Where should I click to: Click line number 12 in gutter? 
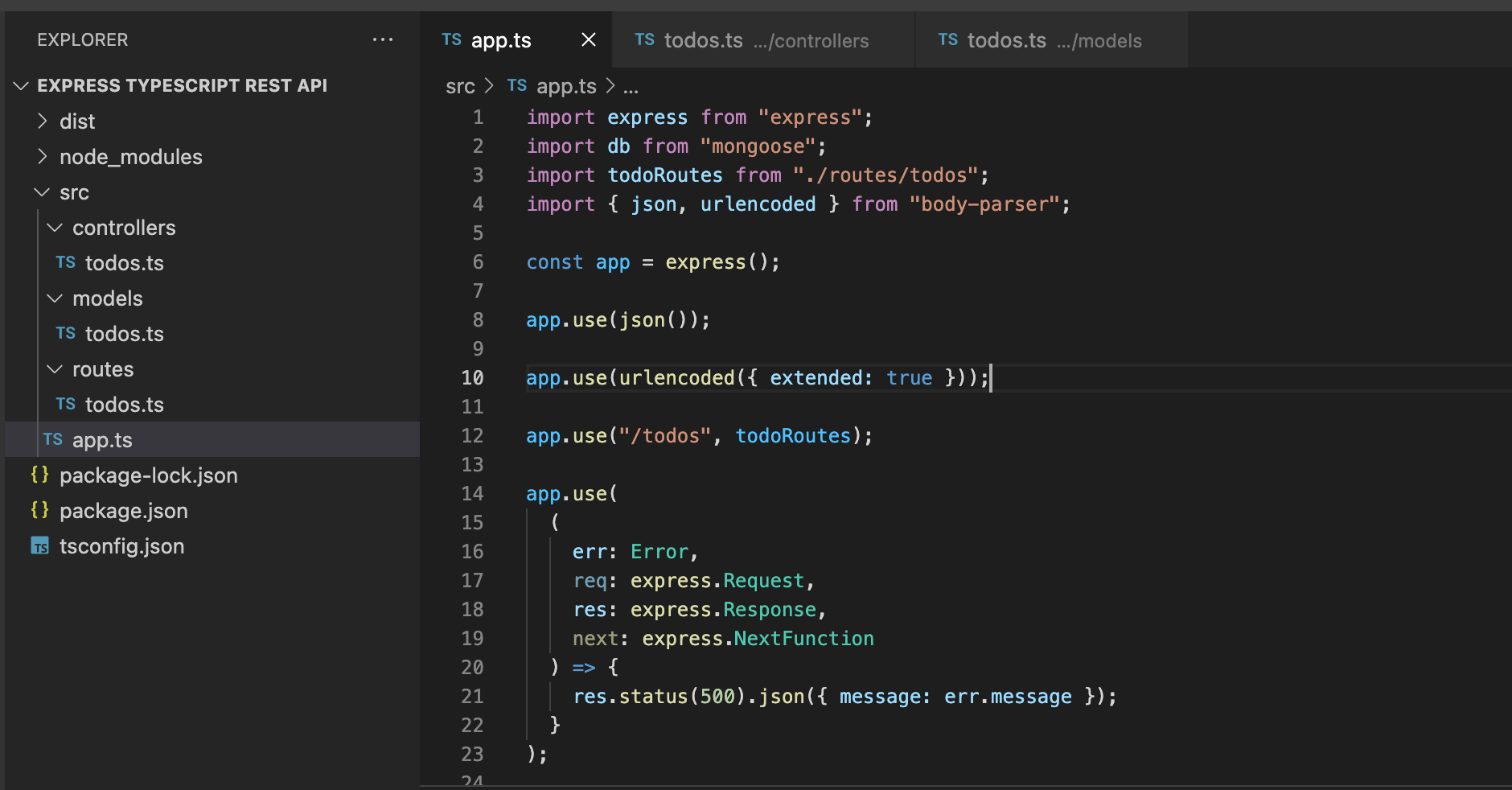472,436
